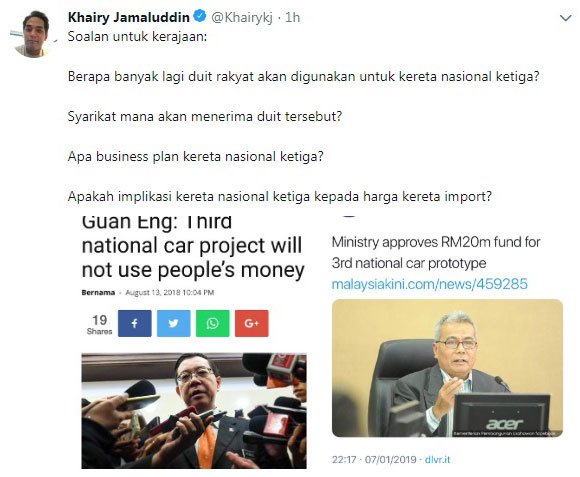The width and height of the screenshot is (580, 477).
Task: Open the malaysiakini.com/news/459285 link
Action: coord(429,284)
